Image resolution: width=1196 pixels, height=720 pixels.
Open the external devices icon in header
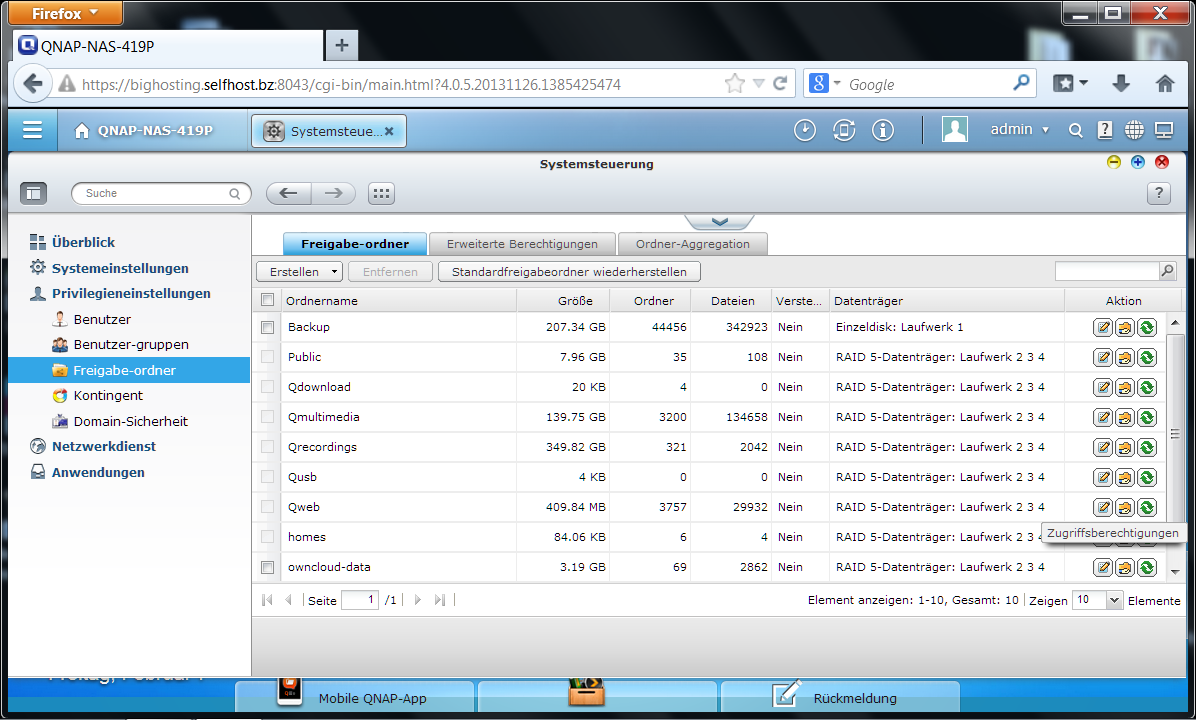(x=844, y=130)
